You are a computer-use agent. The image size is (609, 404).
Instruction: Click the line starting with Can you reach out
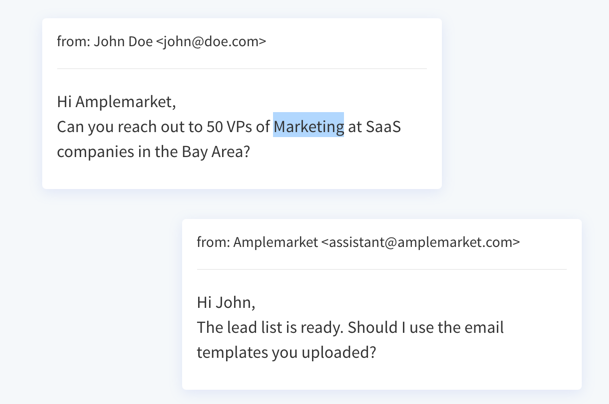(229, 127)
